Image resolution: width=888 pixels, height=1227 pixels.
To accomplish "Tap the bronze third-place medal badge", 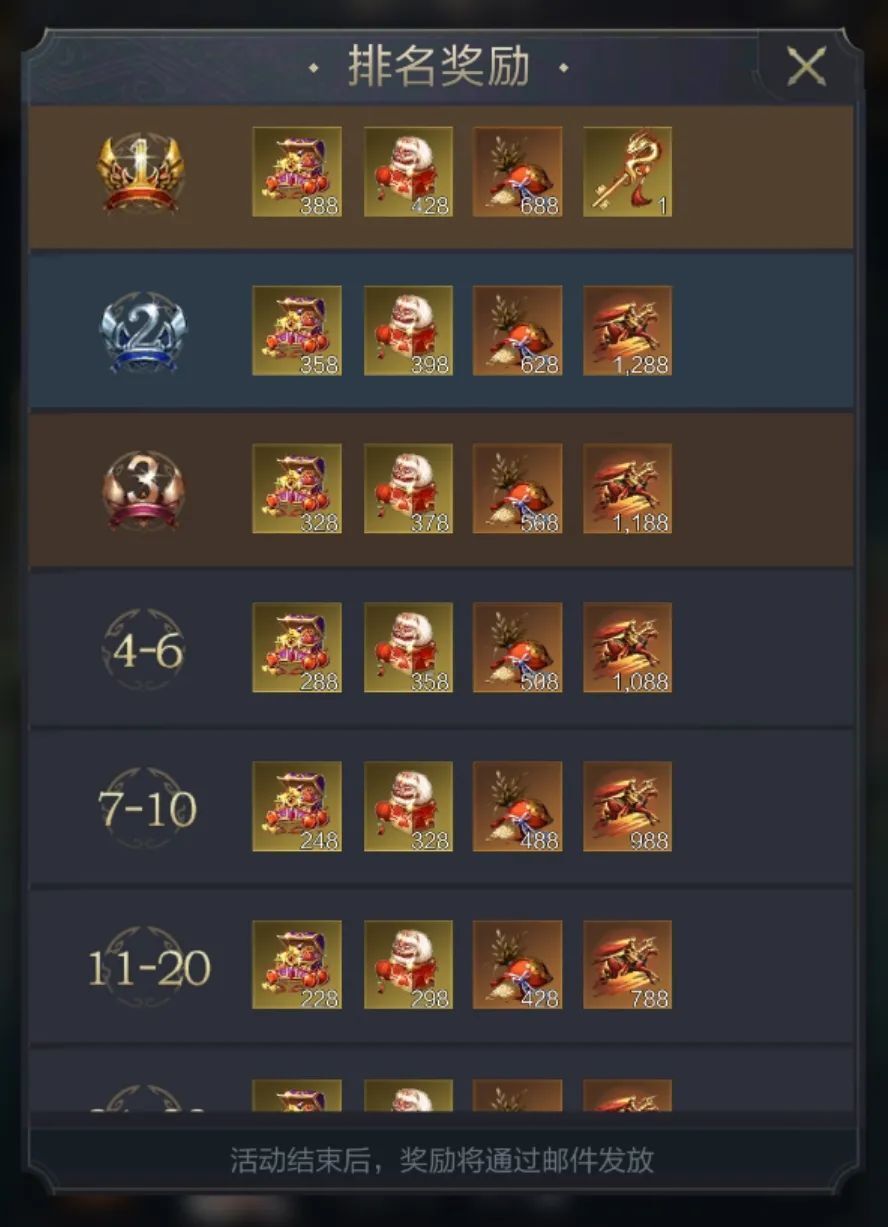I will [143, 490].
